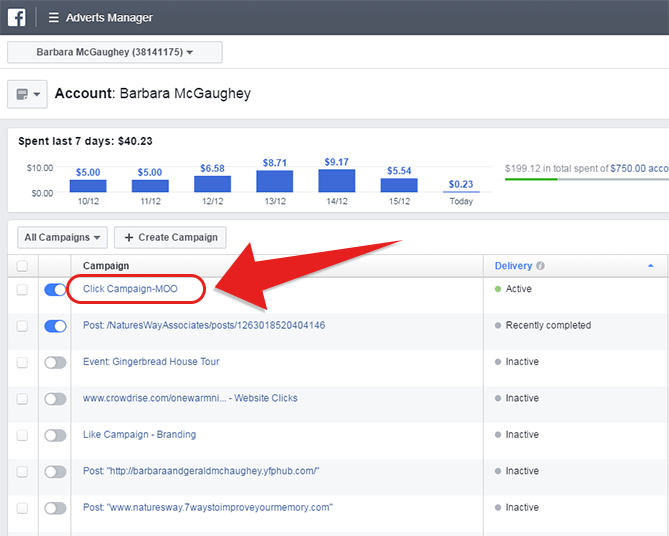
Task: Tick the checkbox for Like Campaign - Branding
Action: 22,435
